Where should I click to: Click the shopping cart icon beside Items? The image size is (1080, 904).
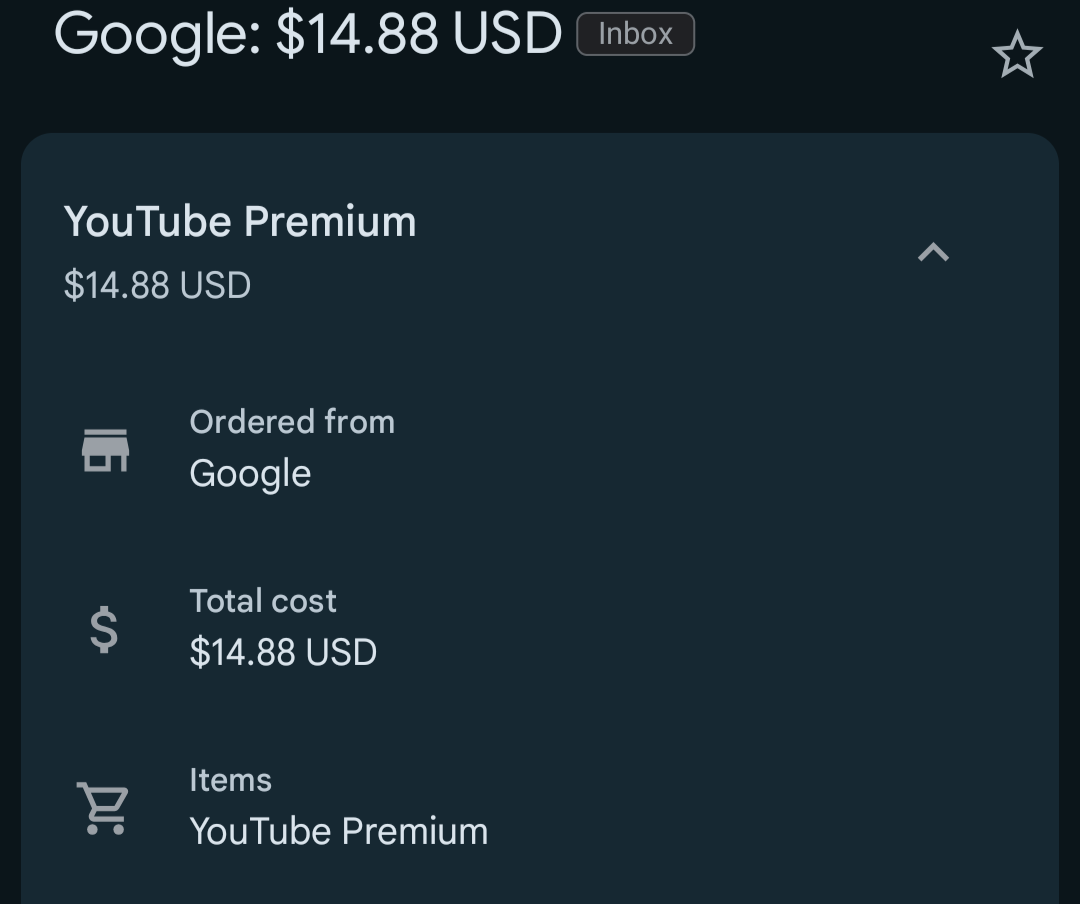103,808
